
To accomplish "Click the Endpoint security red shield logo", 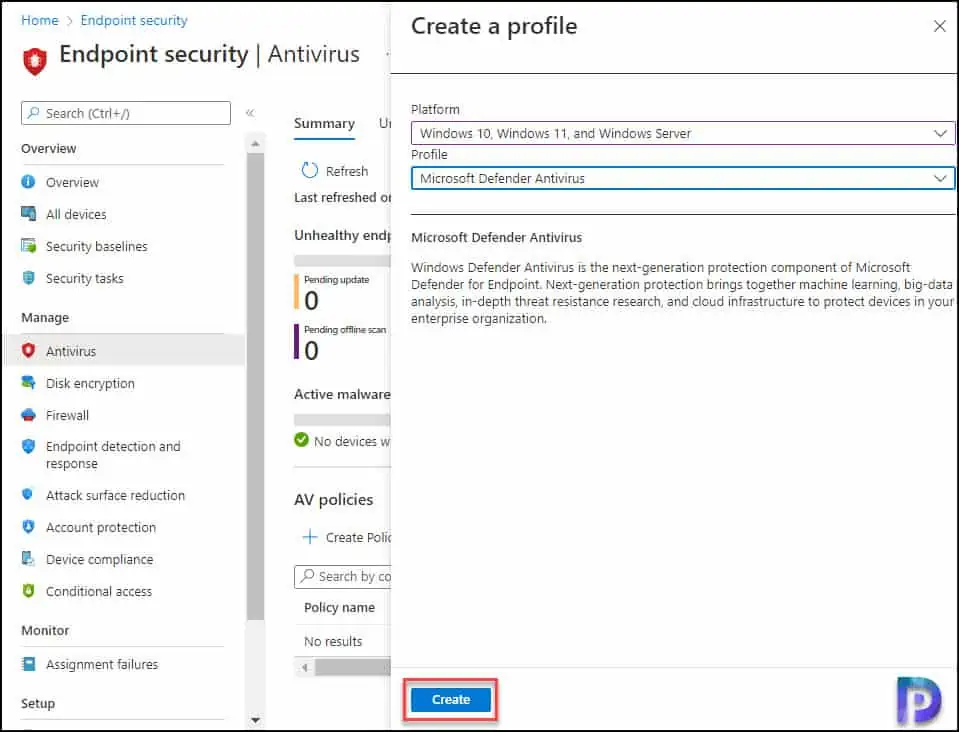I will tap(35, 61).
